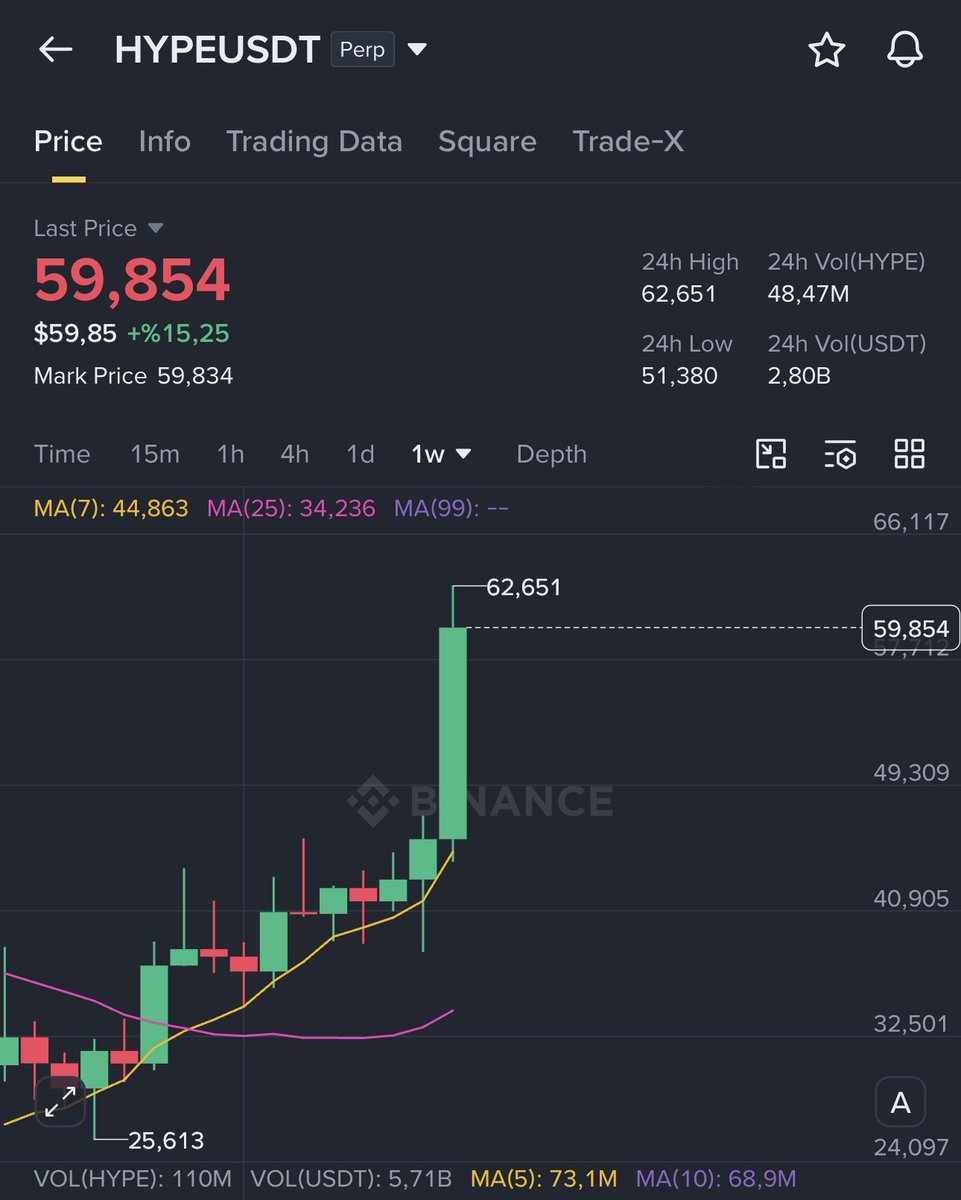Open the 1w interval dropdown
The image size is (961, 1200).
tap(441, 454)
